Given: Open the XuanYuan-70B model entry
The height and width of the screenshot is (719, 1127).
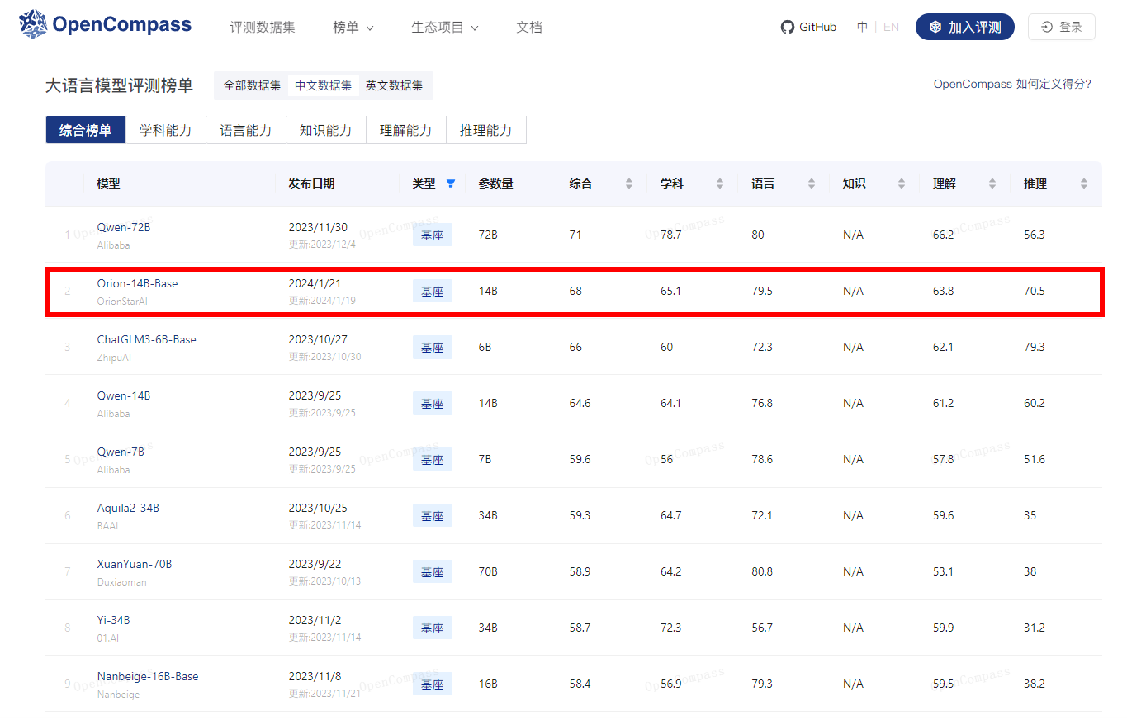Looking at the screenshot, I should pos(134,564).
